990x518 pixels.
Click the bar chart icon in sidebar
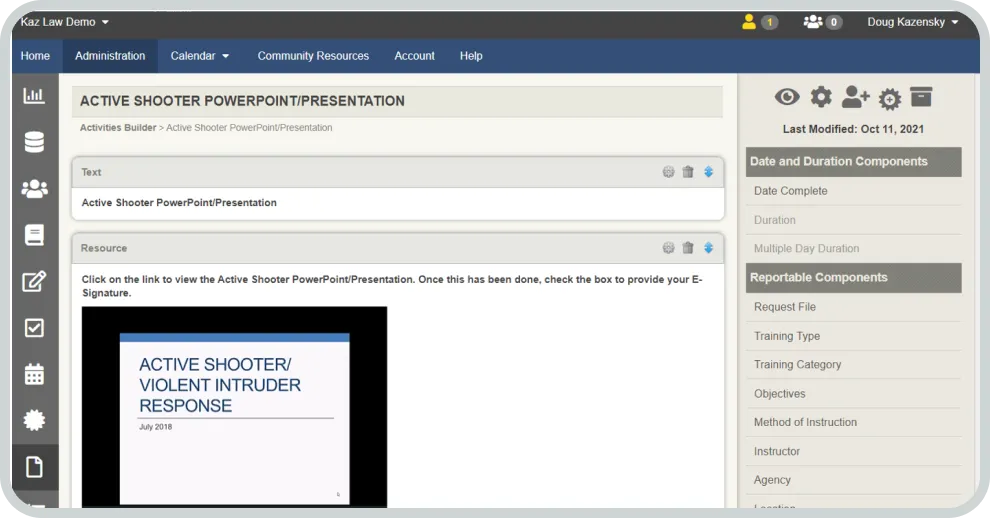pyautogui.click(x=34, y=96)
